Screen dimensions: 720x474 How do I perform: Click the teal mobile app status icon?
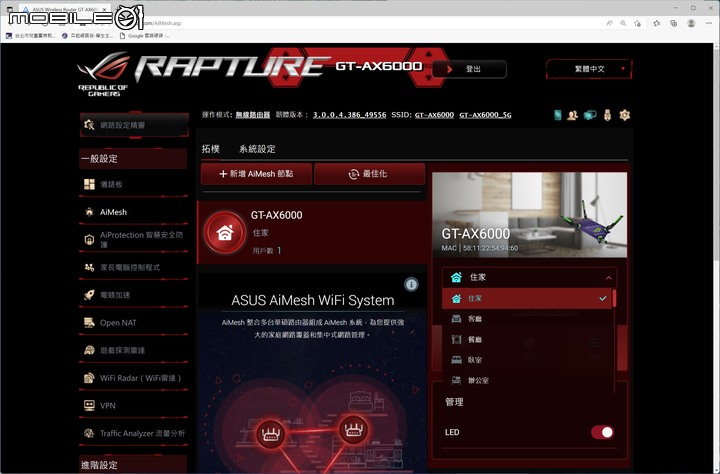click(x=557, y=115)
